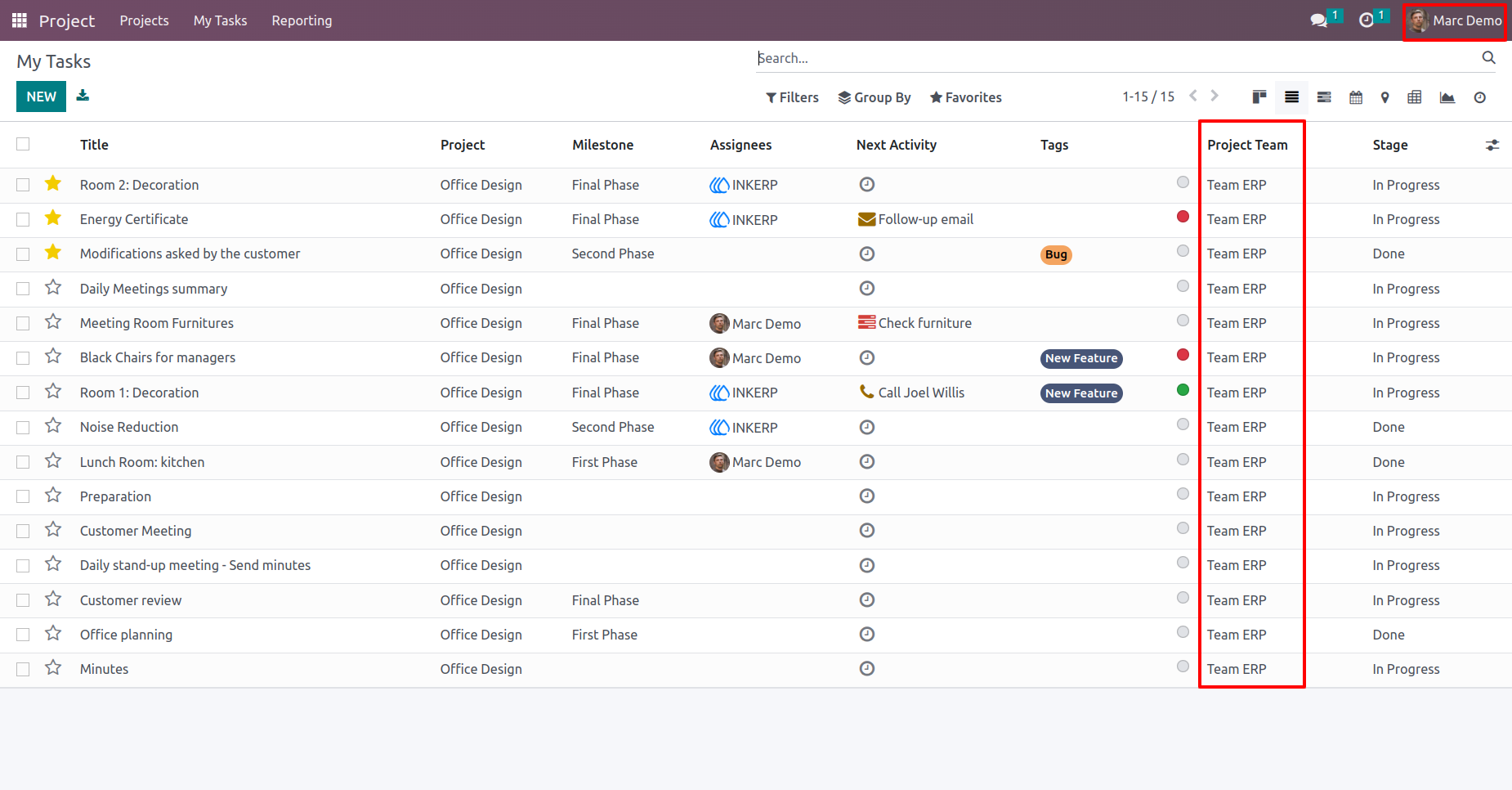Click the 1-15 / 15 pager counter
1512x790 pixels.
point(1148,97)
